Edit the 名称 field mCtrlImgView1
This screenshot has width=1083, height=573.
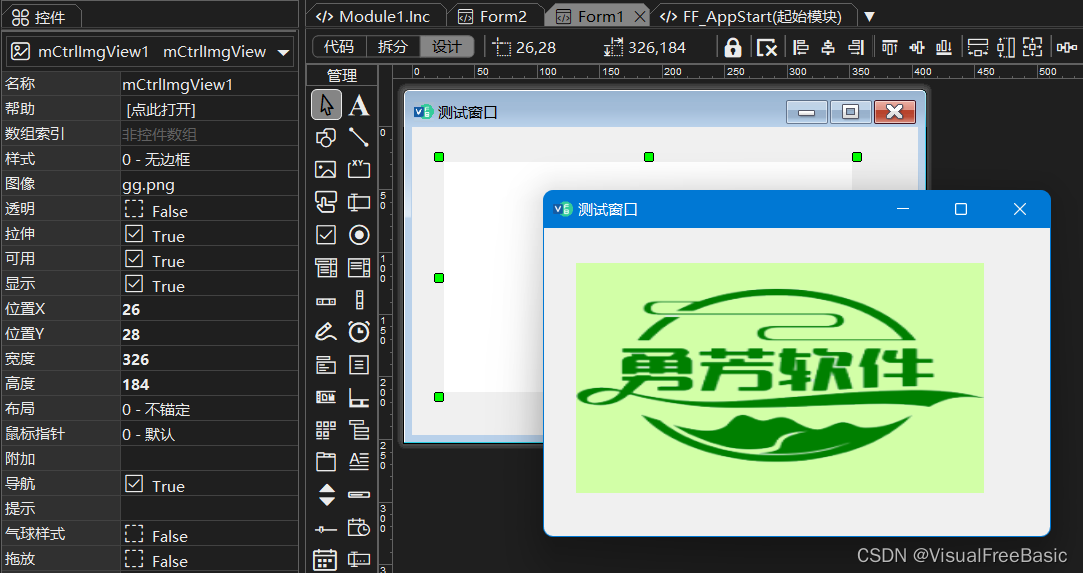coord(209,84)
